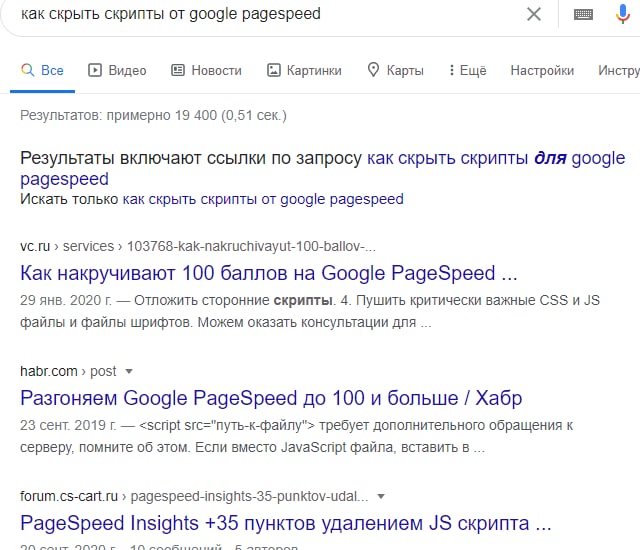Open the Ещё more-options menu
Image resolution: width=640 pixels, height=550 pixels.
click(x=468, y=70)
